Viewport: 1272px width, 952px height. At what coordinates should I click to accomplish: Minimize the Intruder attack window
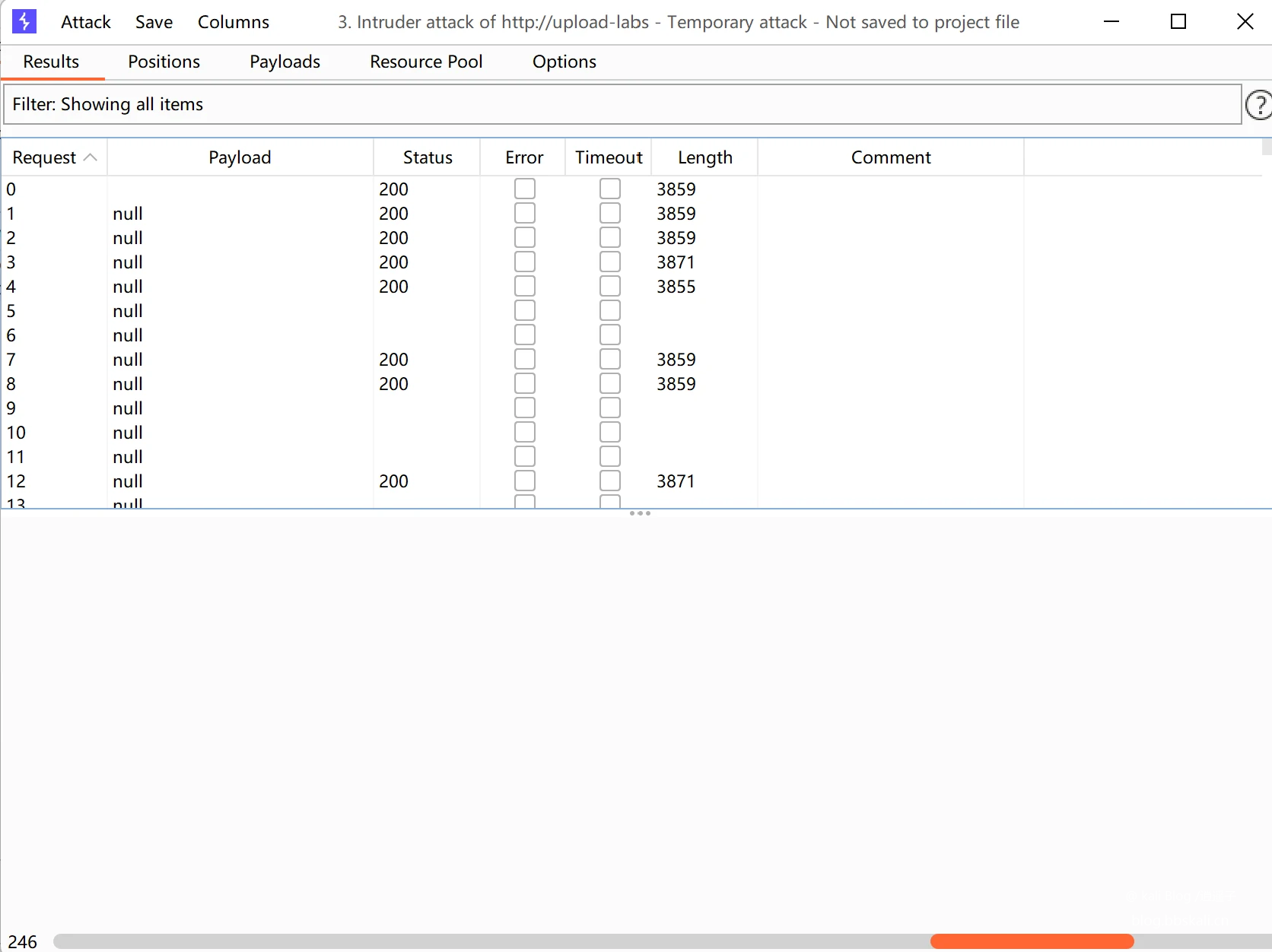click(x=1111, y=21)
